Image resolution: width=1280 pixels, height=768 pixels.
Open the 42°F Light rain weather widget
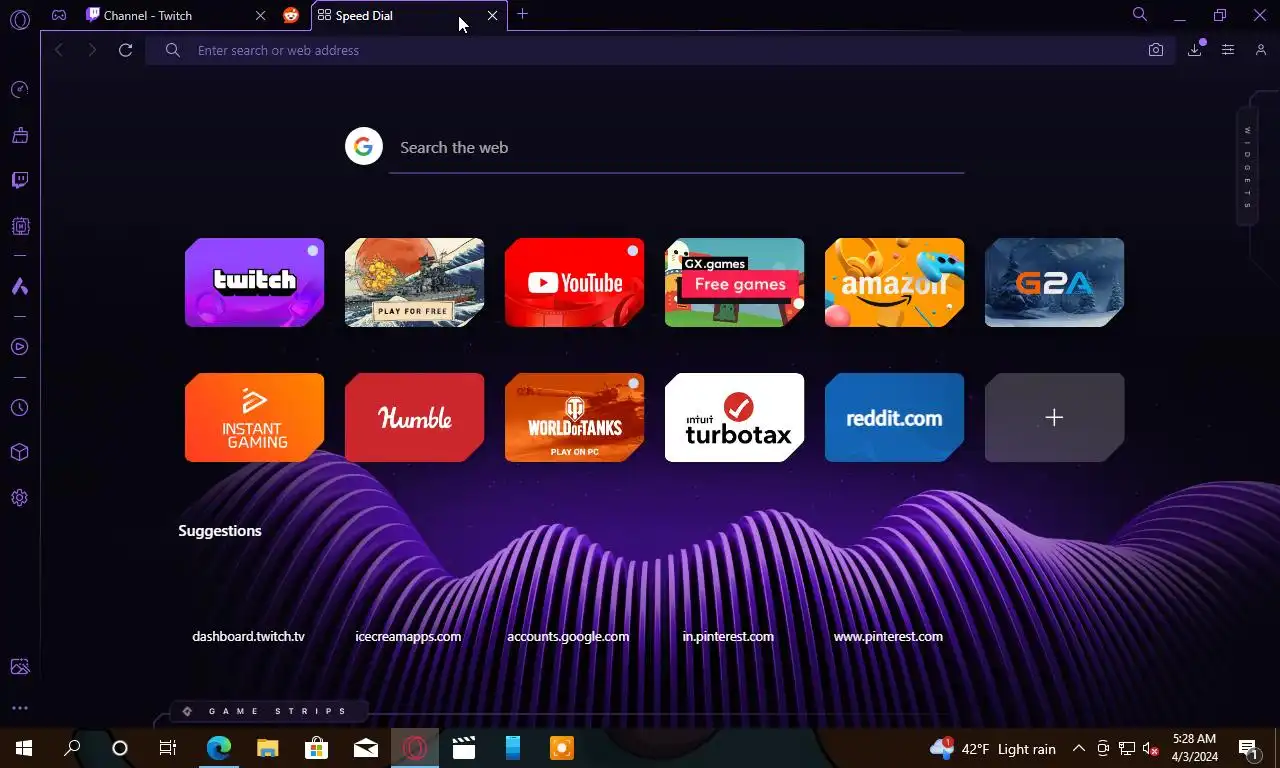(993, 748)
